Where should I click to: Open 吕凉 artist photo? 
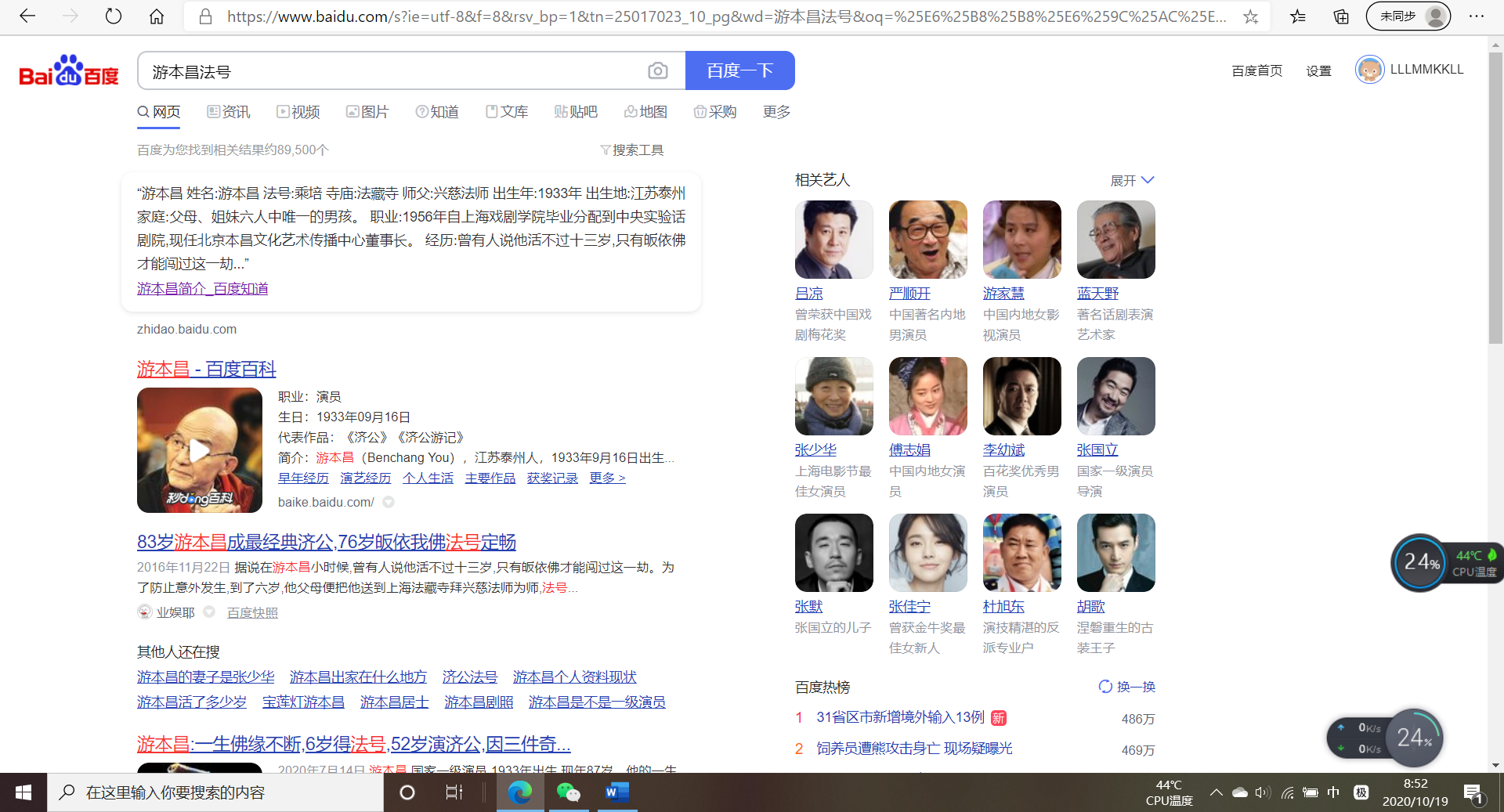[834, 240]
